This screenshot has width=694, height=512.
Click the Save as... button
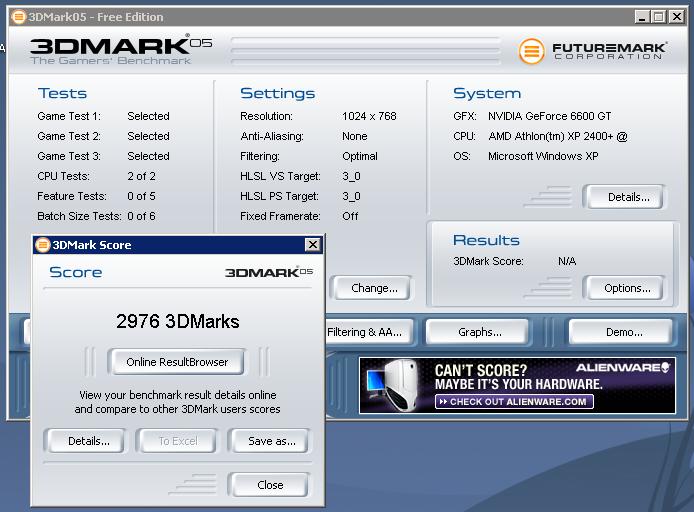point(272,441)
